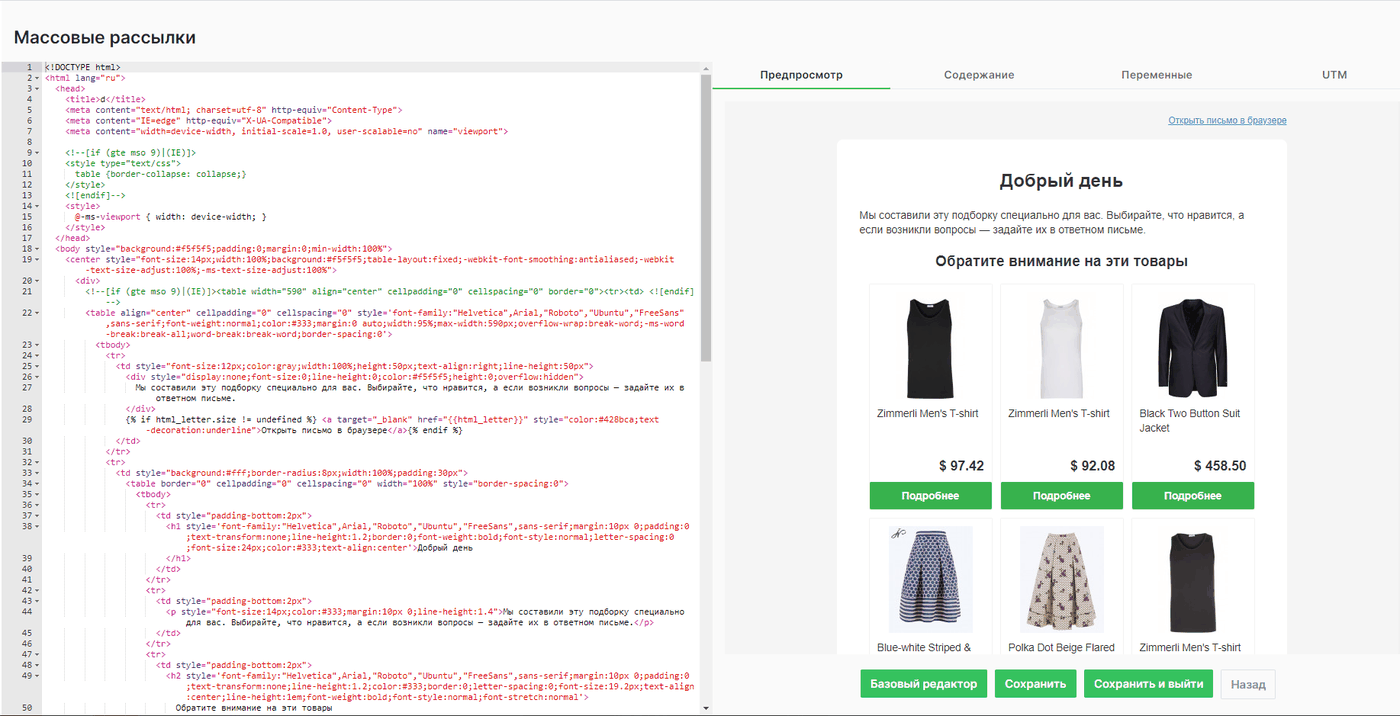Click Сохранить и выйти
This screenshot has height=716, width=1400.
pyautogui.click(x=1149, y=684)
